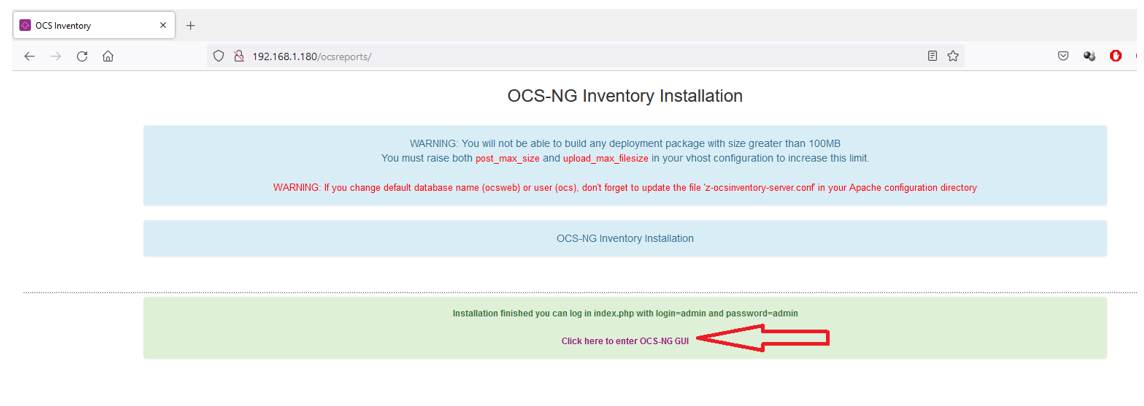The width and height of the screenshot is (1144, 406).
Task: Click the OCS-NG Inventory Installation page heading
Action: click(625, 96)
